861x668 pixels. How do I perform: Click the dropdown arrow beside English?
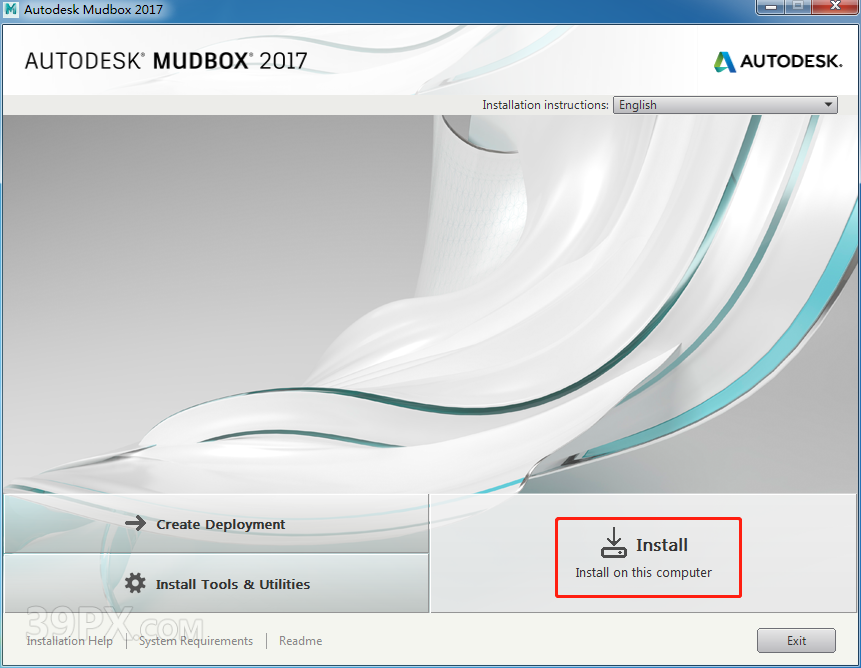tap(828, 104)
